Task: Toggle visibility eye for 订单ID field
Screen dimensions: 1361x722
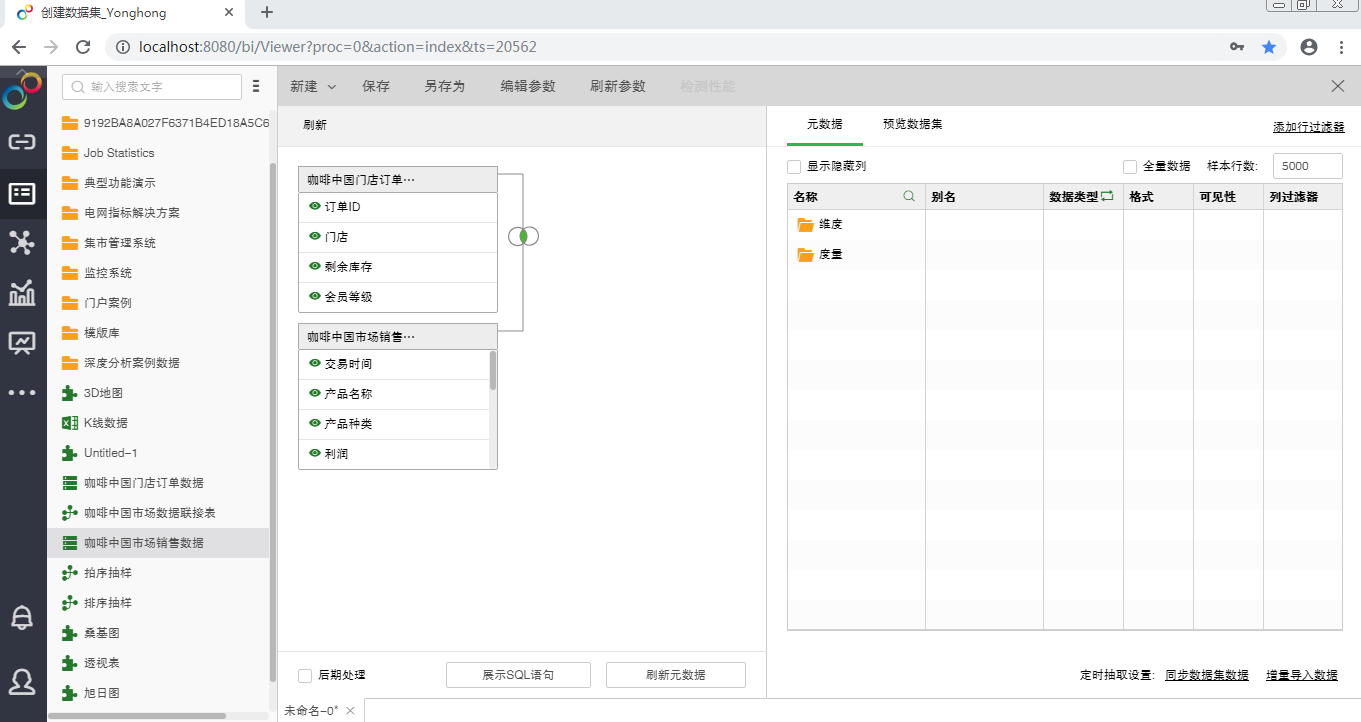Action: tap(315, 206)
